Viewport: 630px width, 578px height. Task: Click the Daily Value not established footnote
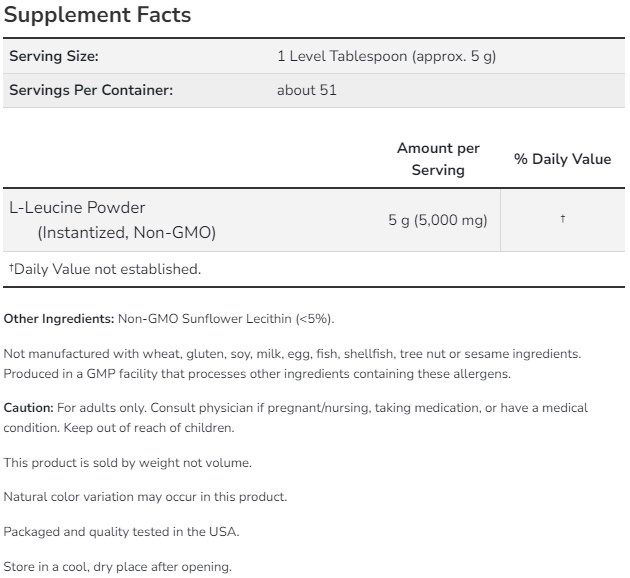(x=105, y=269)
